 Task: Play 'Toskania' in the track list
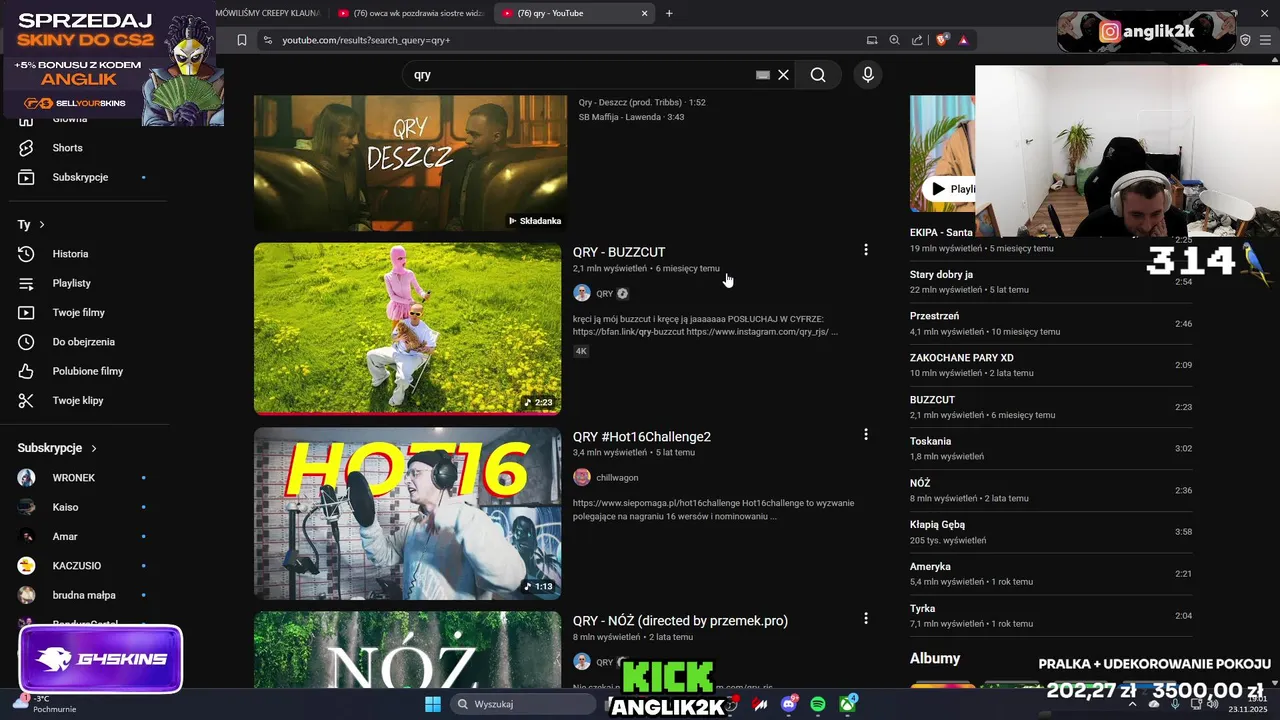pos(1051,448)
